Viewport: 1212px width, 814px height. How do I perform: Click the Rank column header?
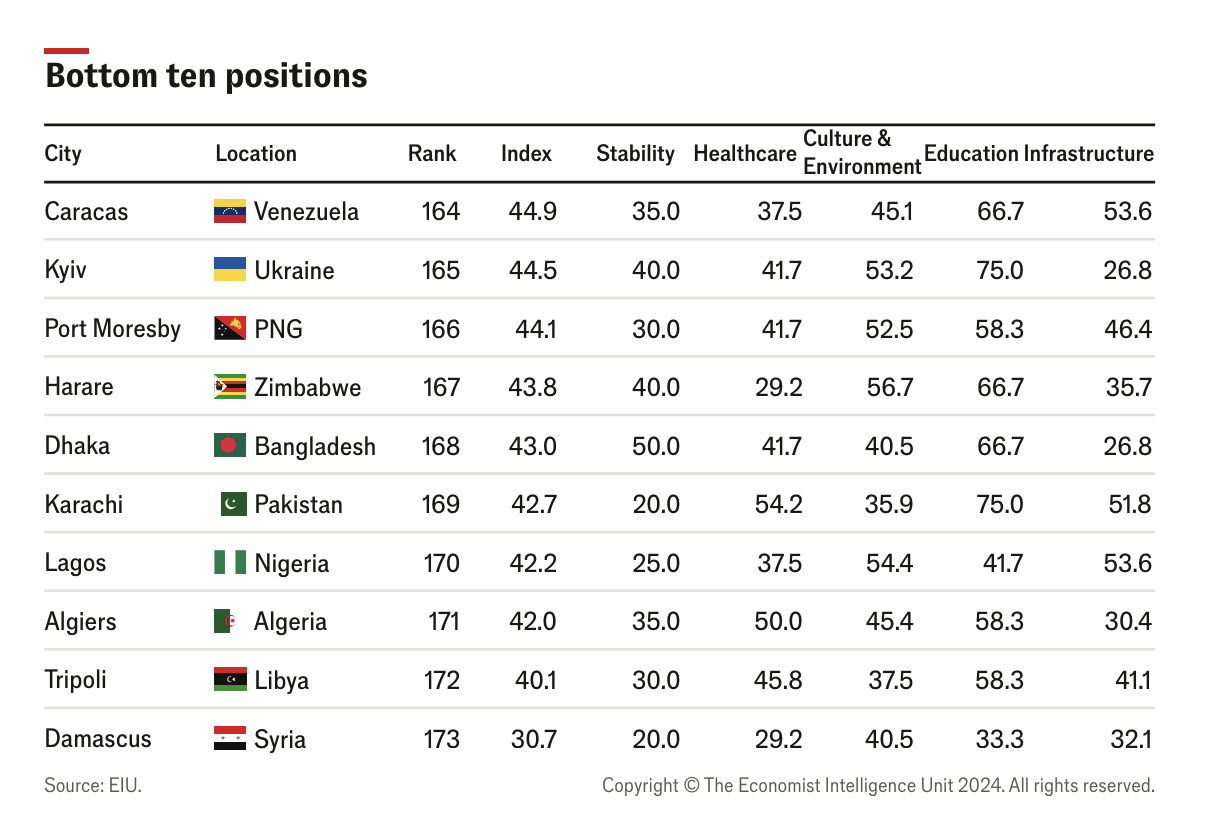click(432, 153)
